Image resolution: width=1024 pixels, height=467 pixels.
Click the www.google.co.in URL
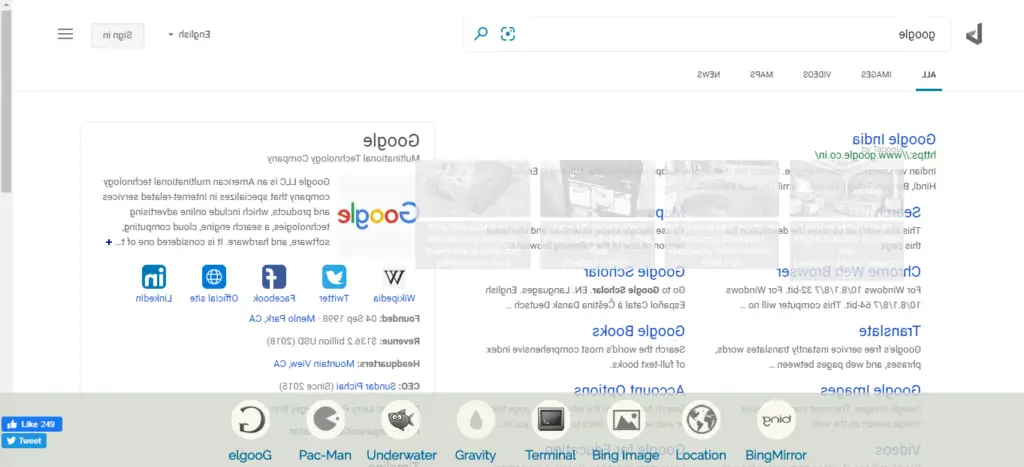point(875,155)
